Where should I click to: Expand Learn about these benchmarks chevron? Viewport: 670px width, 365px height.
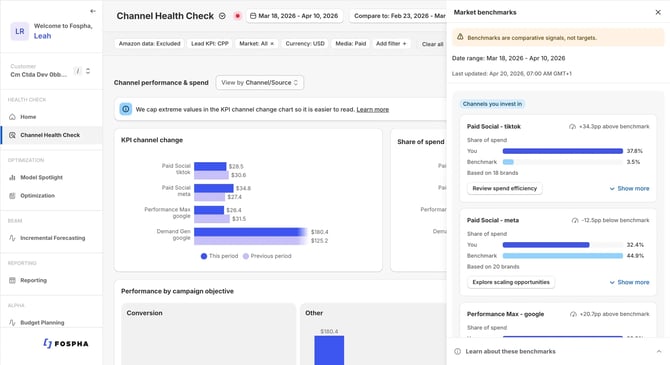(x=659, y=351)
